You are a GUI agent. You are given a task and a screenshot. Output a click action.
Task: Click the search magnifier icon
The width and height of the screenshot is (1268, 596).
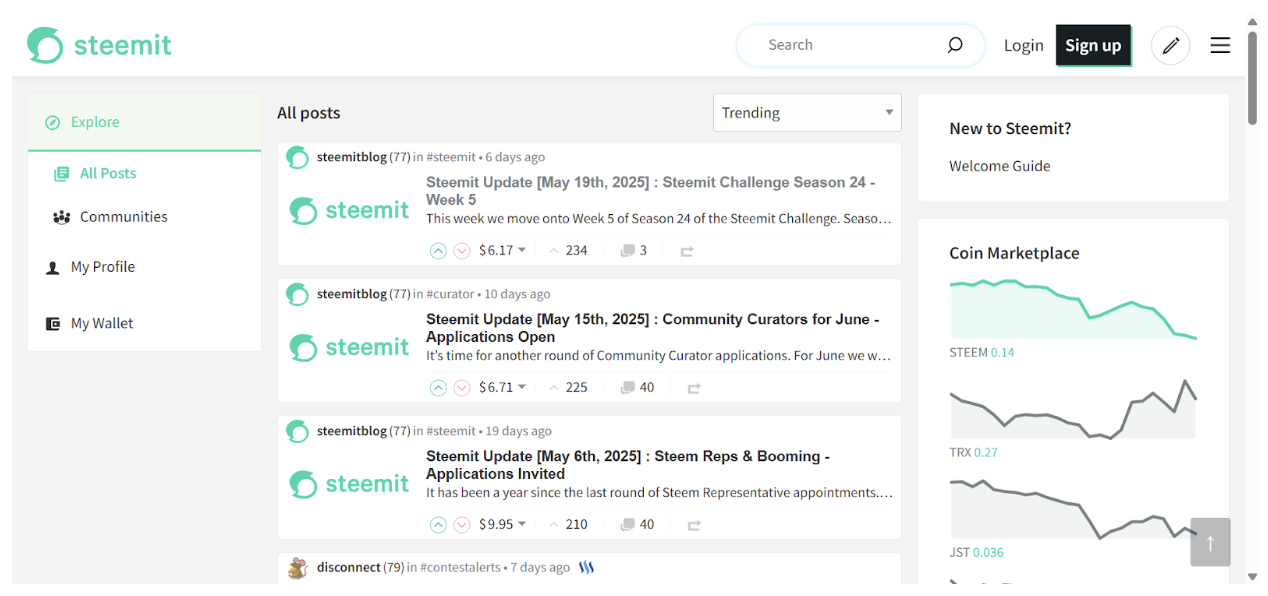954,45
